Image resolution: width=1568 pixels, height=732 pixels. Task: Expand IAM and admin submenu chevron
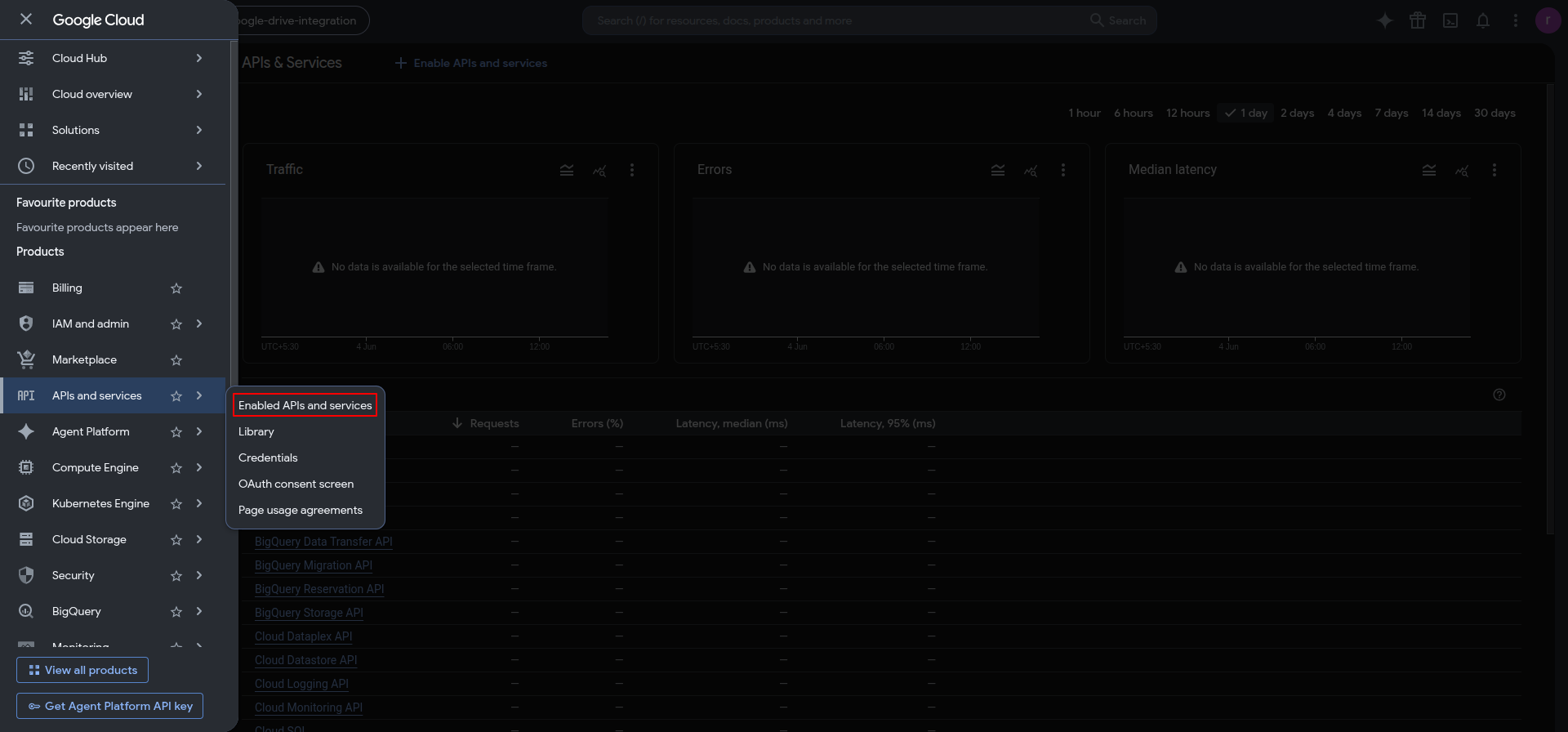(199, 324)
